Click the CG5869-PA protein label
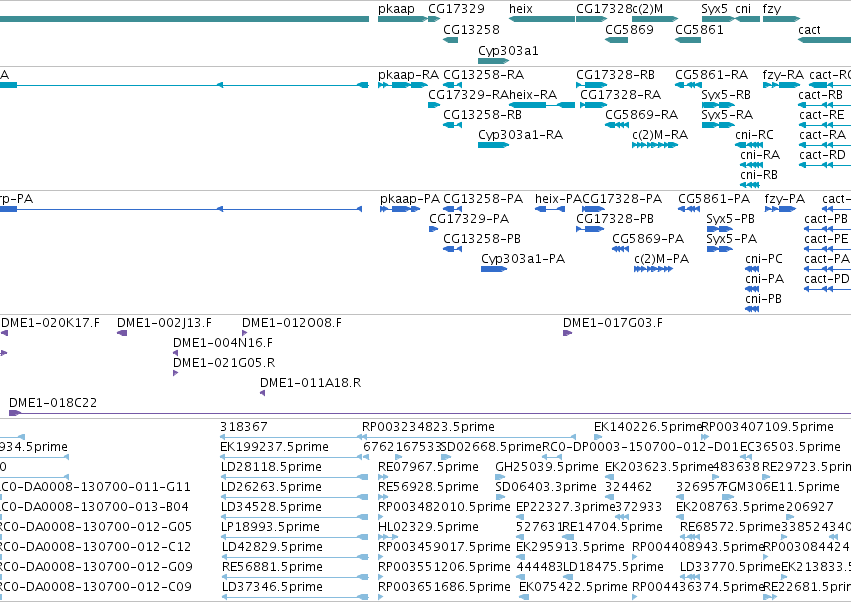This screenshot has height=602, width=851. pos(648,239)
